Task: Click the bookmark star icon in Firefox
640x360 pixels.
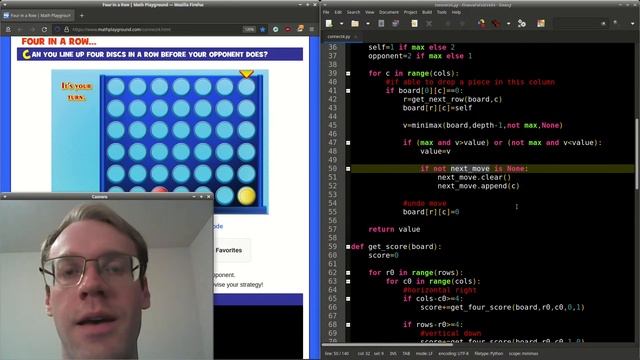Action: (262, 29)
